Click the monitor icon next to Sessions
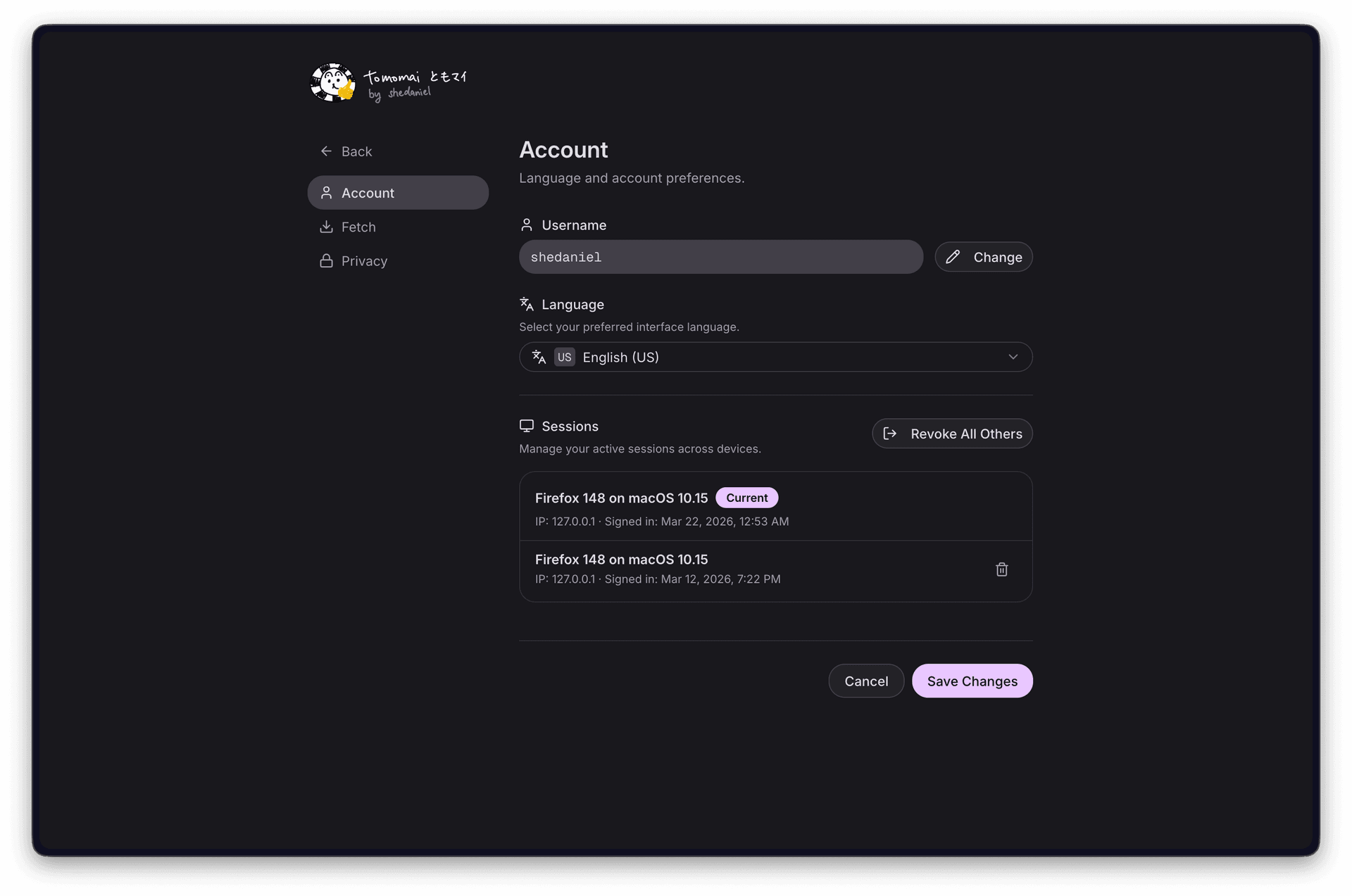This screenshot has height=896, width=1352. pyautogui.click(x=526, y=425)
